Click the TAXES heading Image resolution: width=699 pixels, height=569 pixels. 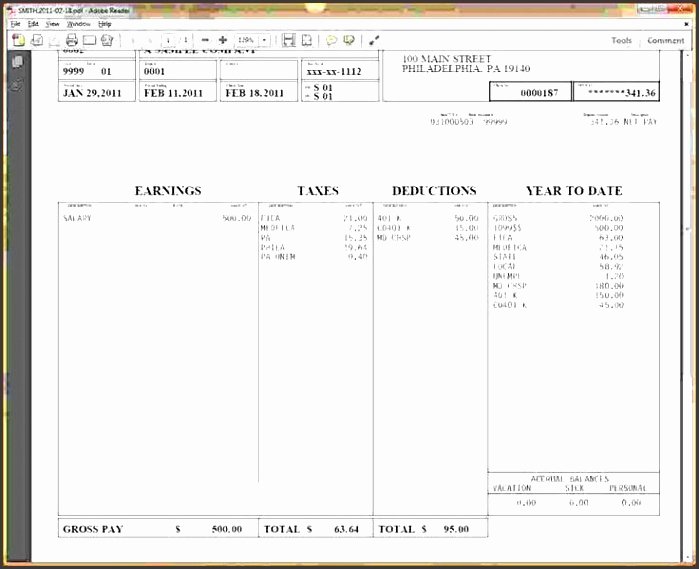[318, 191]
